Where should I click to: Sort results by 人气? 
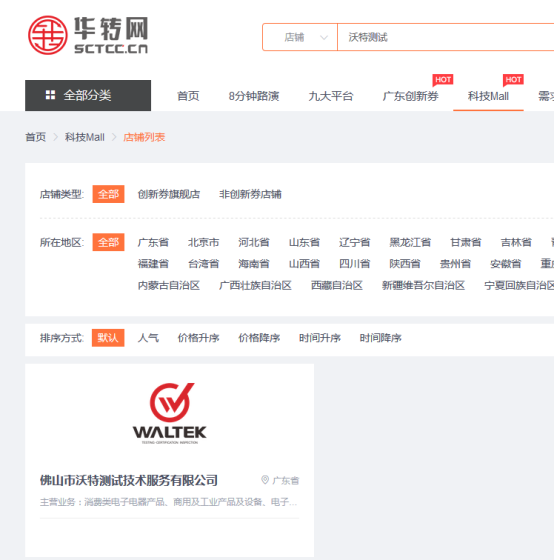148,338
